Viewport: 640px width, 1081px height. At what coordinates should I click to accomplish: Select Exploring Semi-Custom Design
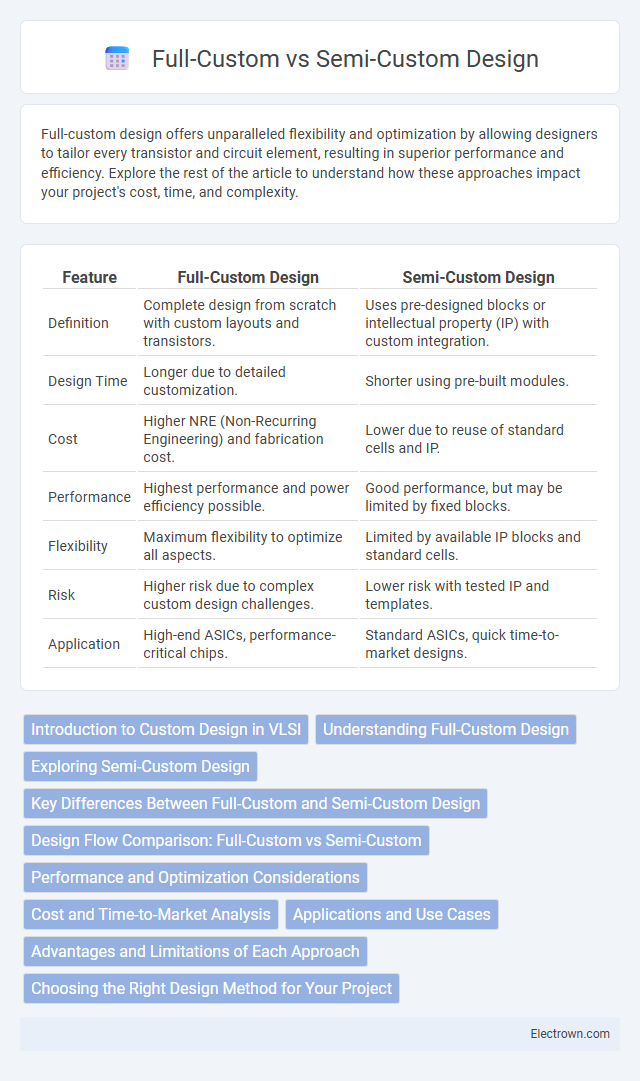click(140, 766)
